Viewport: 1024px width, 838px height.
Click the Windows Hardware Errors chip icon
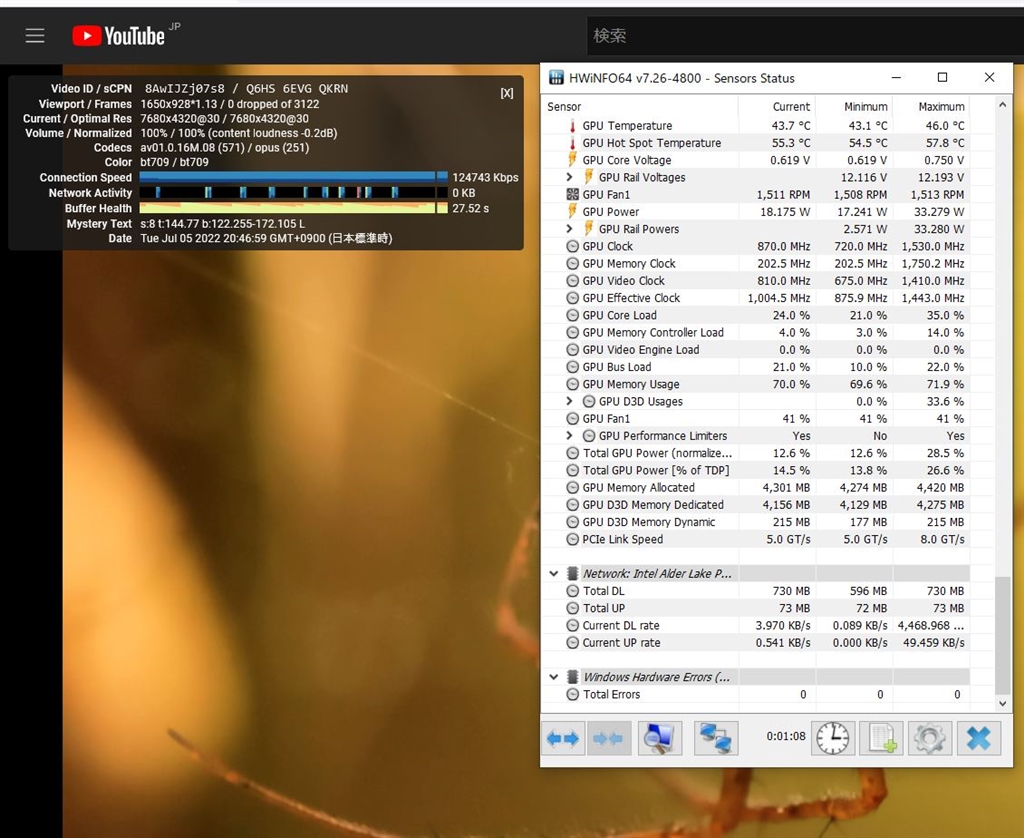(572, 677)
